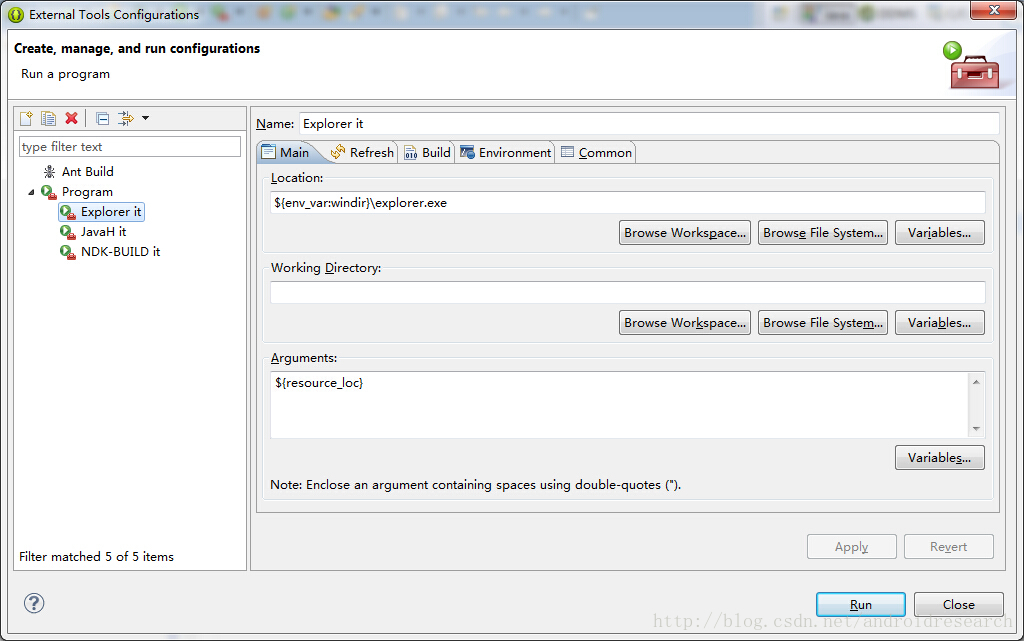Open the Build tab
Image resolution: width=1024 pixels, height=641 pixels.
click(427, 153)
